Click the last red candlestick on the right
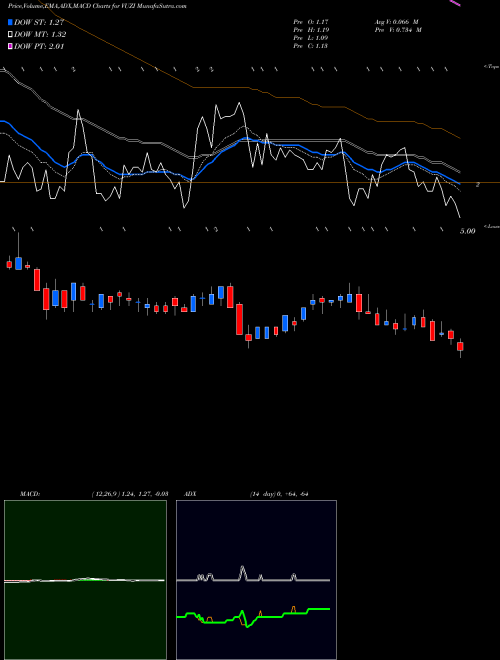Image resolution: width=500 pixels, height=660 pixels. coord(460,346)
